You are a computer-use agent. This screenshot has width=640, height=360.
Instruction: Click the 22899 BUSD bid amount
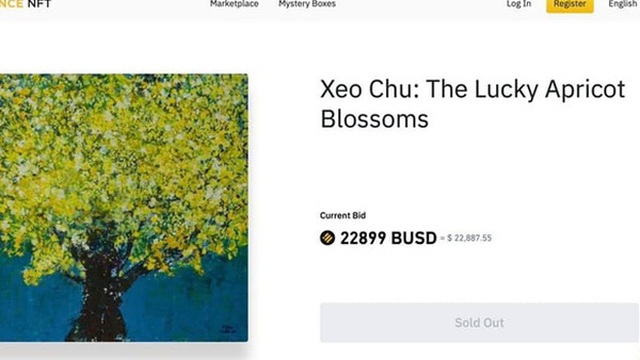pos(388,238)
